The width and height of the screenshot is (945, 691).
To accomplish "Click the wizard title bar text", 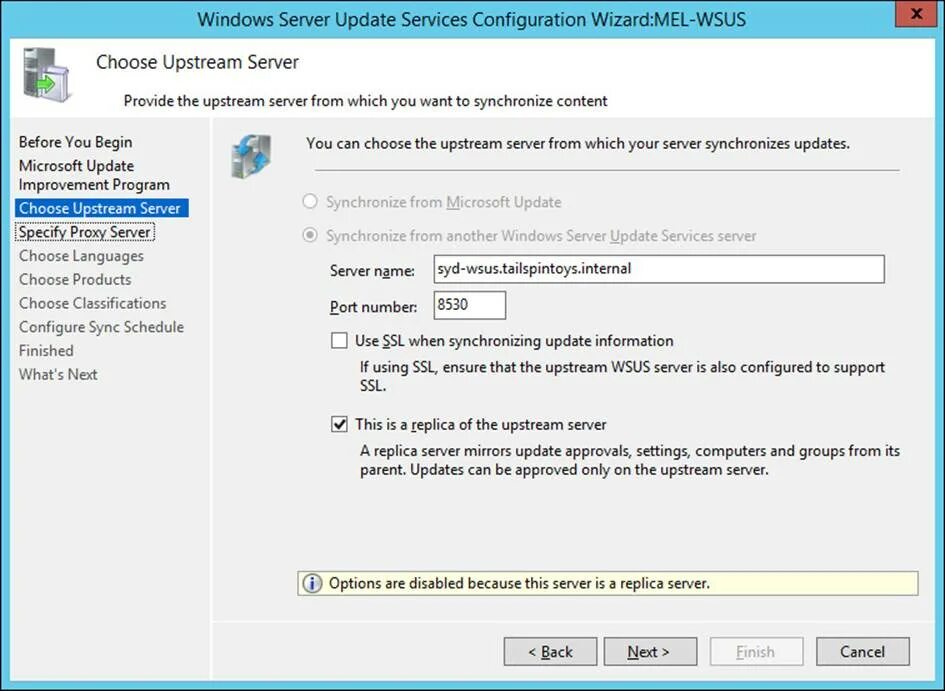I will pyautogui.click(x=471, y=19).
